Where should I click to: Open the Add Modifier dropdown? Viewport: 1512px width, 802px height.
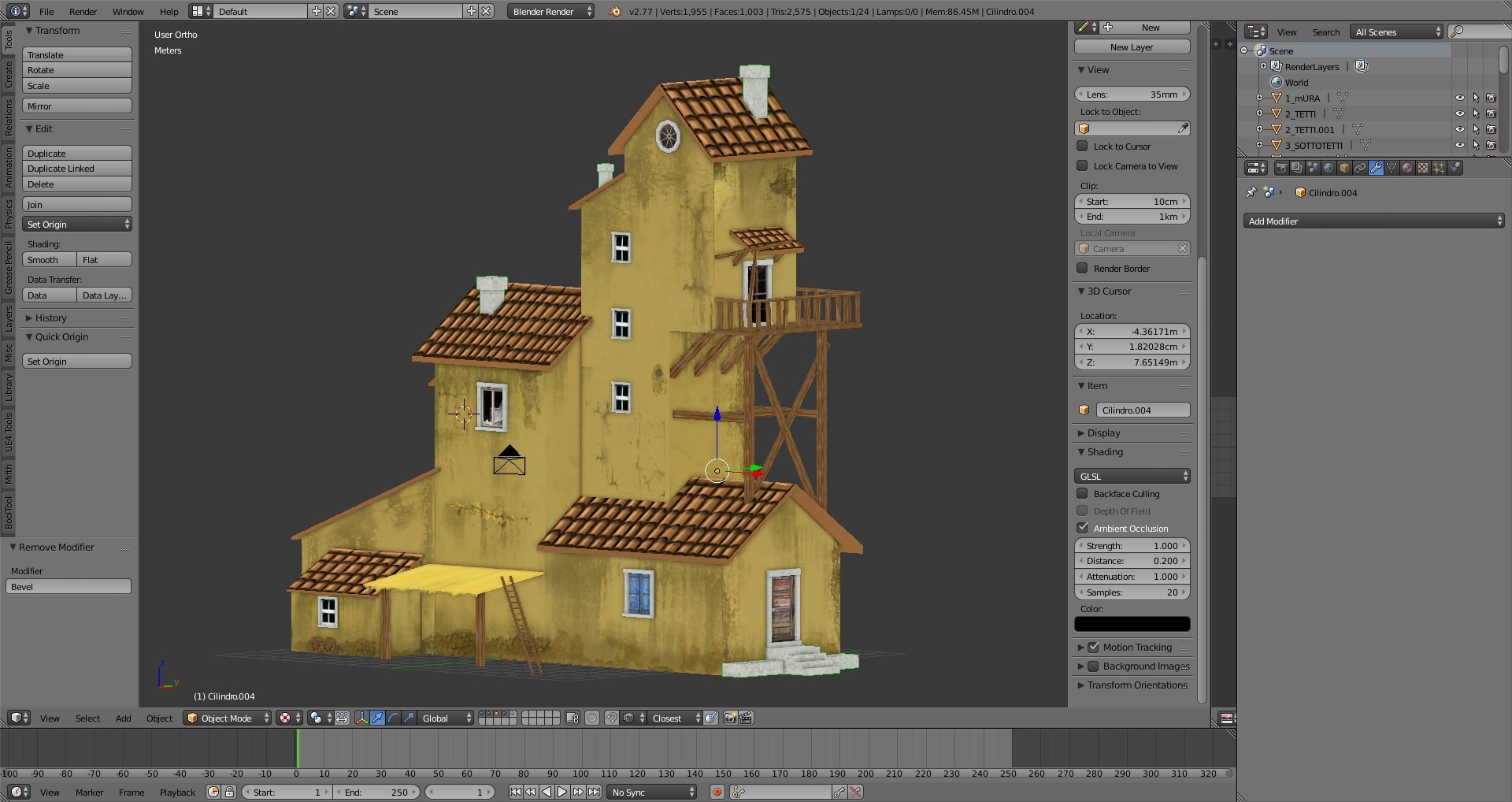point(1374,221)
